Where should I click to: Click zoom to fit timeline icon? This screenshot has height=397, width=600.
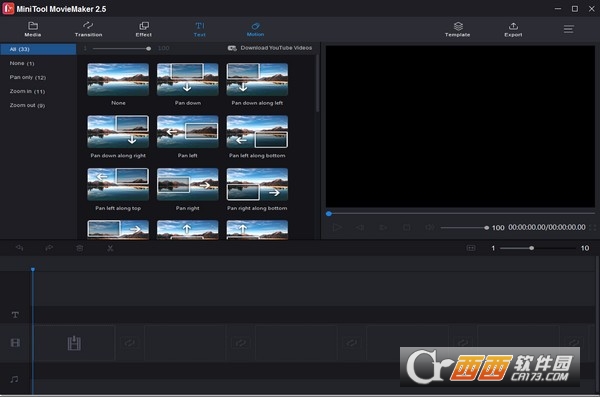point(471,248)
